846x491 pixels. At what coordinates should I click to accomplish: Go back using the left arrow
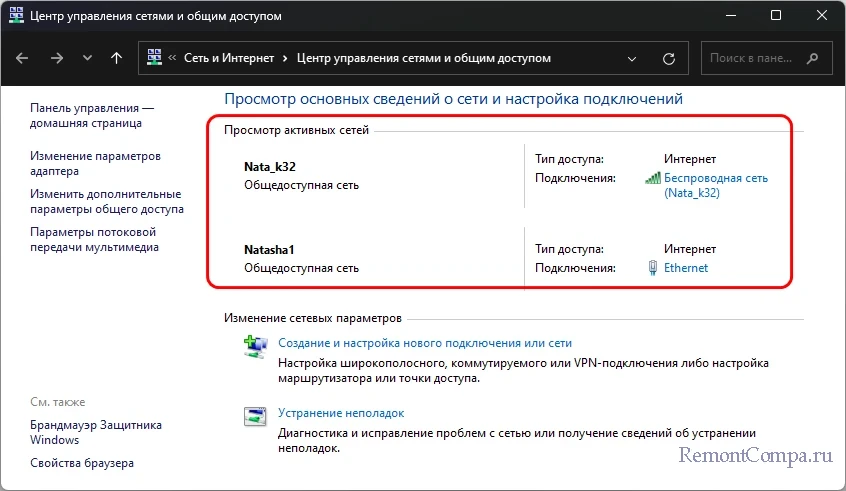pyautogui.click(x=22, y=58)
